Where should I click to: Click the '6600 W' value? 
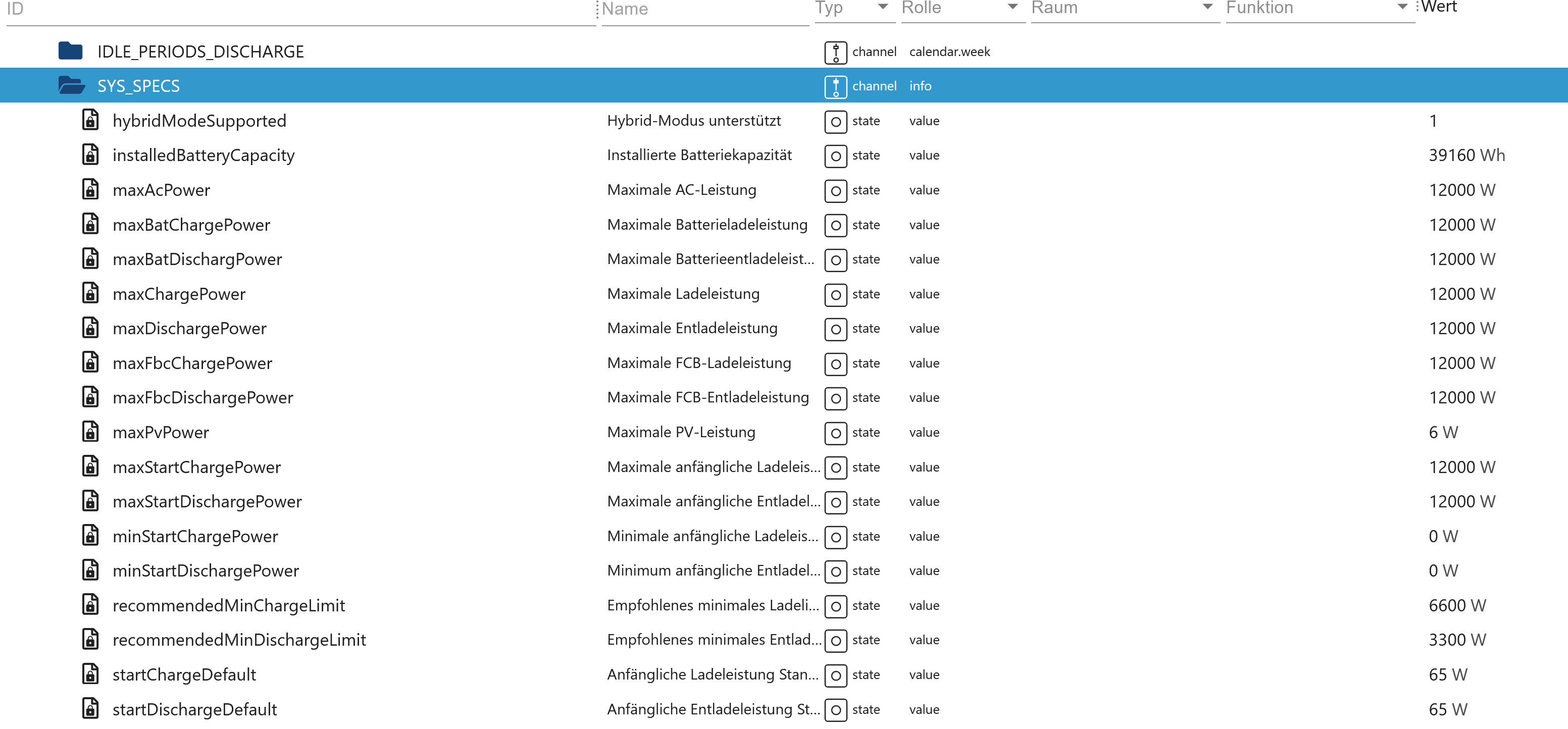(x=1457, y=605)
